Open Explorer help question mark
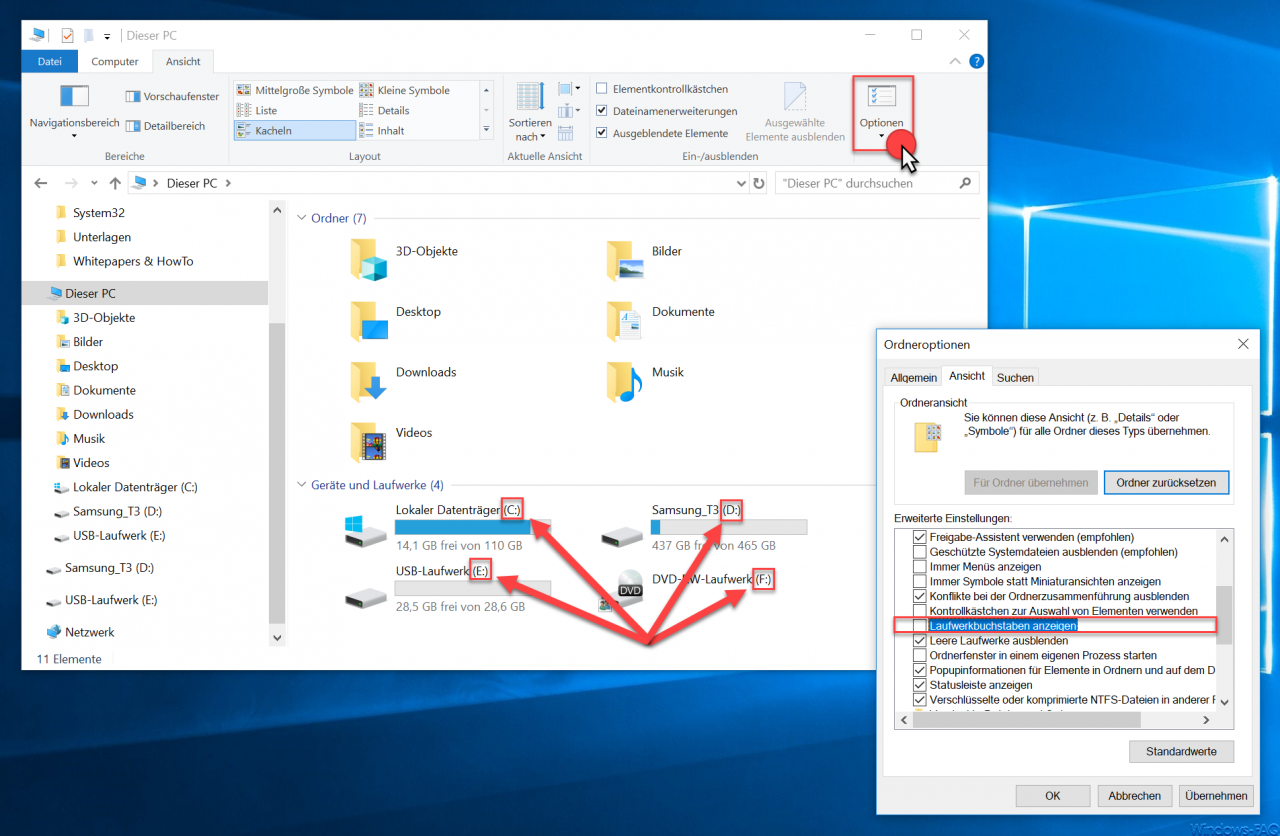 click(x=976, y=61)
